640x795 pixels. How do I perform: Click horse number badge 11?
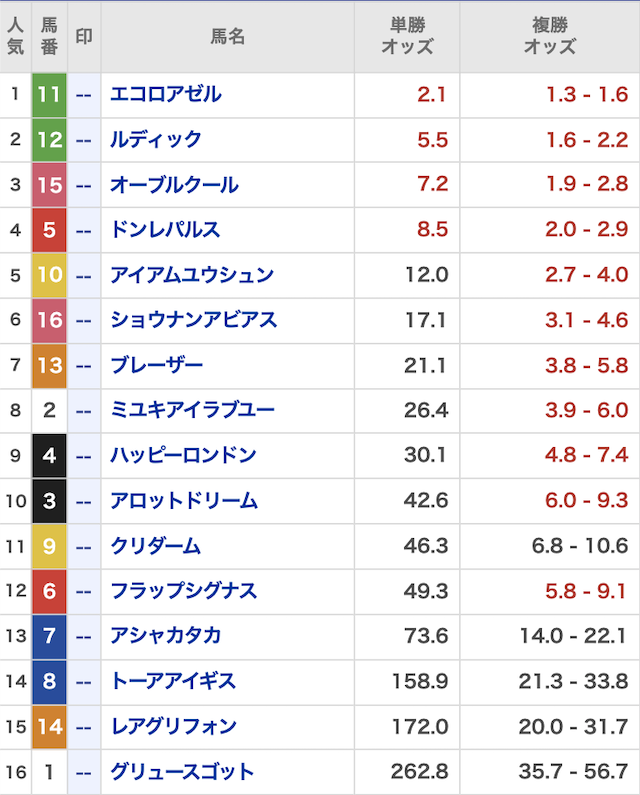[x=49, y=95]
